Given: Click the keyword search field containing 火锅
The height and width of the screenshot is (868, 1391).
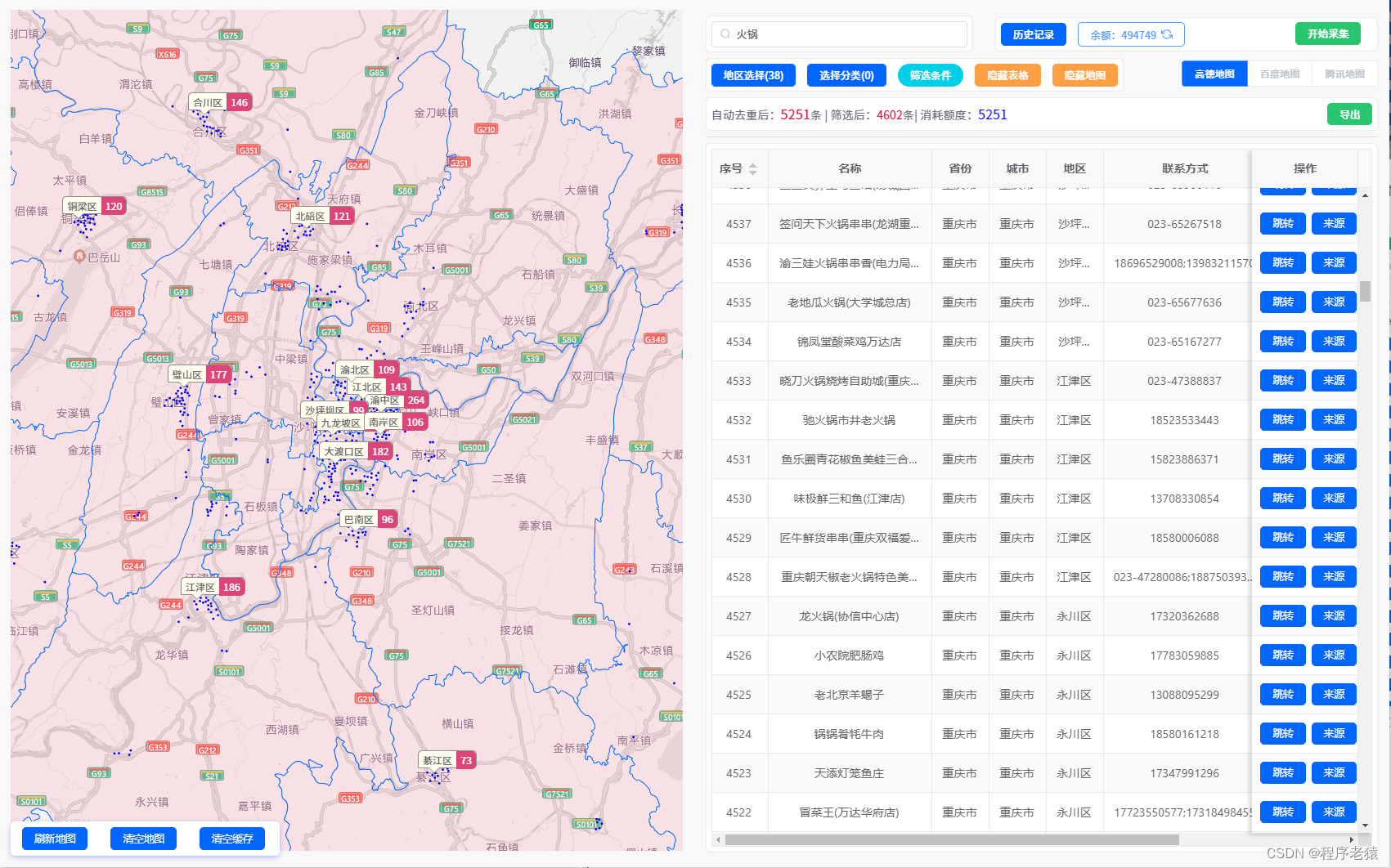Looking at the screenshot, I should pos(839,34).
